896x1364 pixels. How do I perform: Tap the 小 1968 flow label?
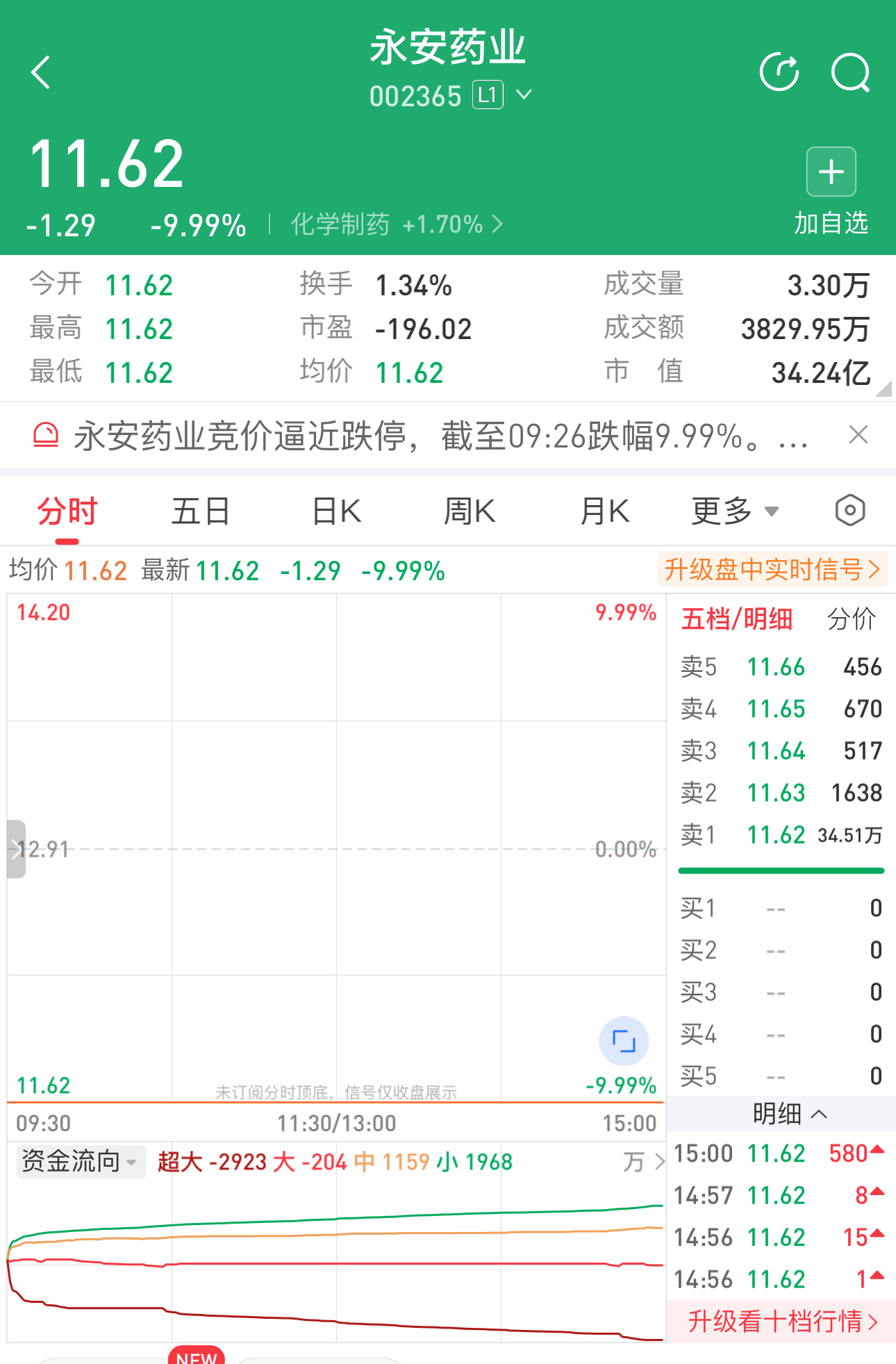475,1162
